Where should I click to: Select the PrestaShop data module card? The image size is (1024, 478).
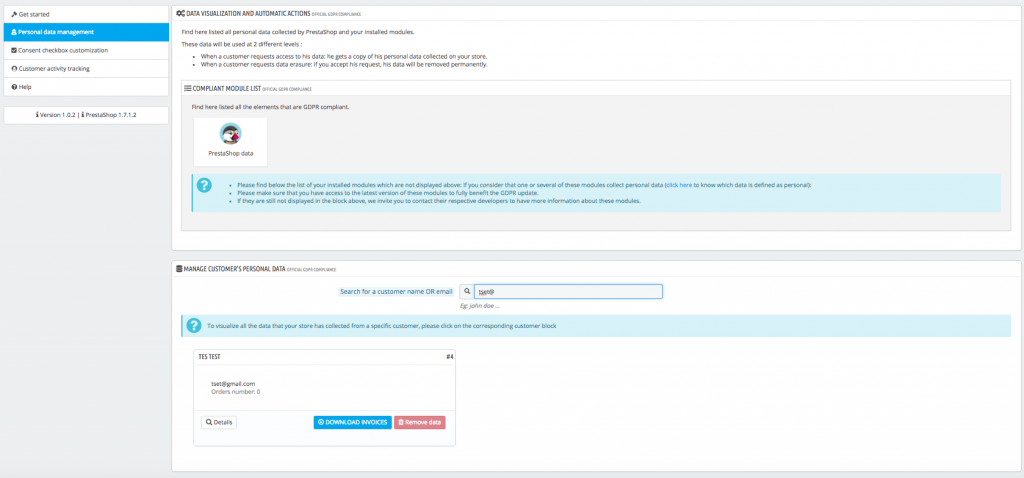(231, 142)
